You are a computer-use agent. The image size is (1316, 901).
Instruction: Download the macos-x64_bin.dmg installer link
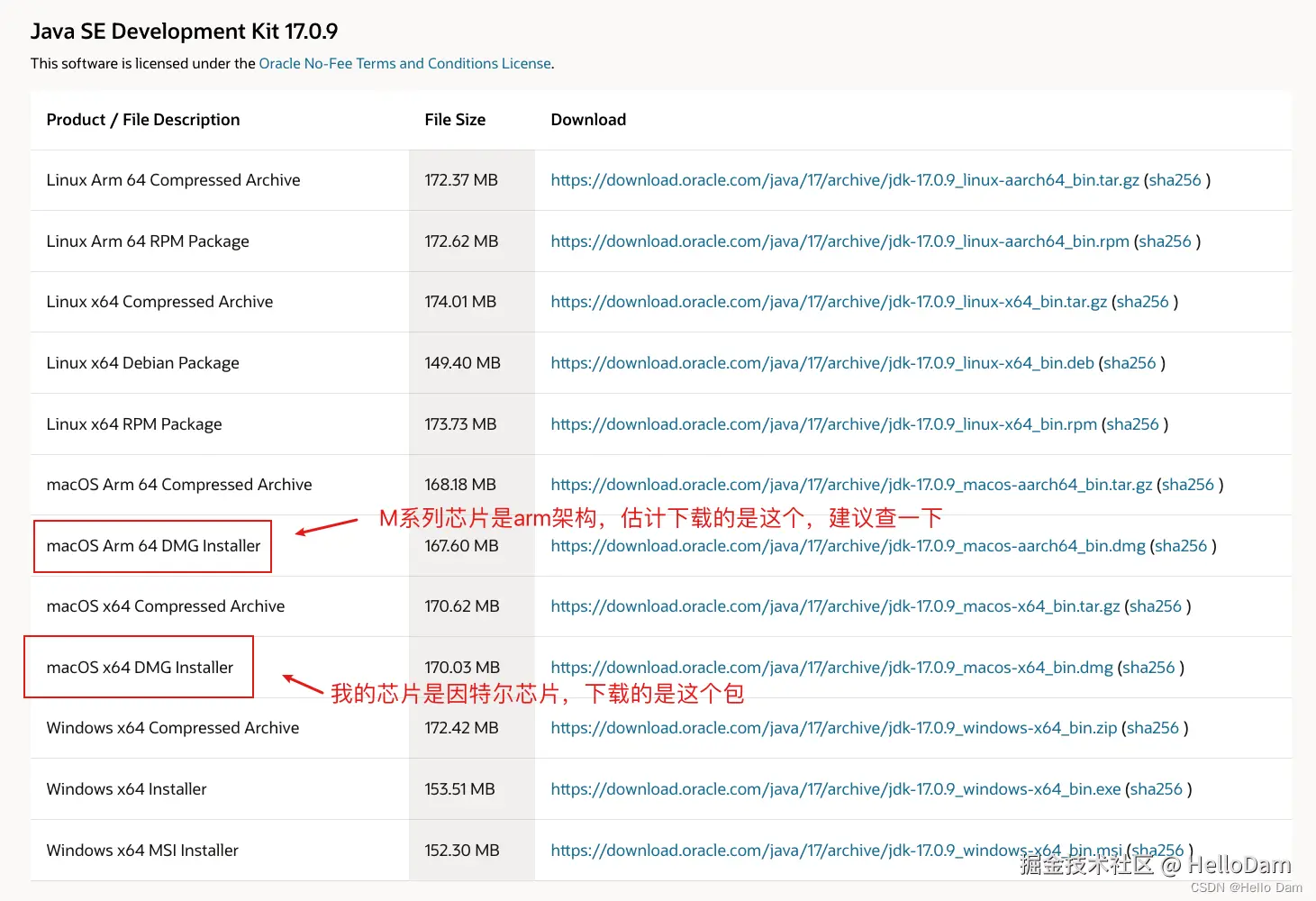(832, 668)
